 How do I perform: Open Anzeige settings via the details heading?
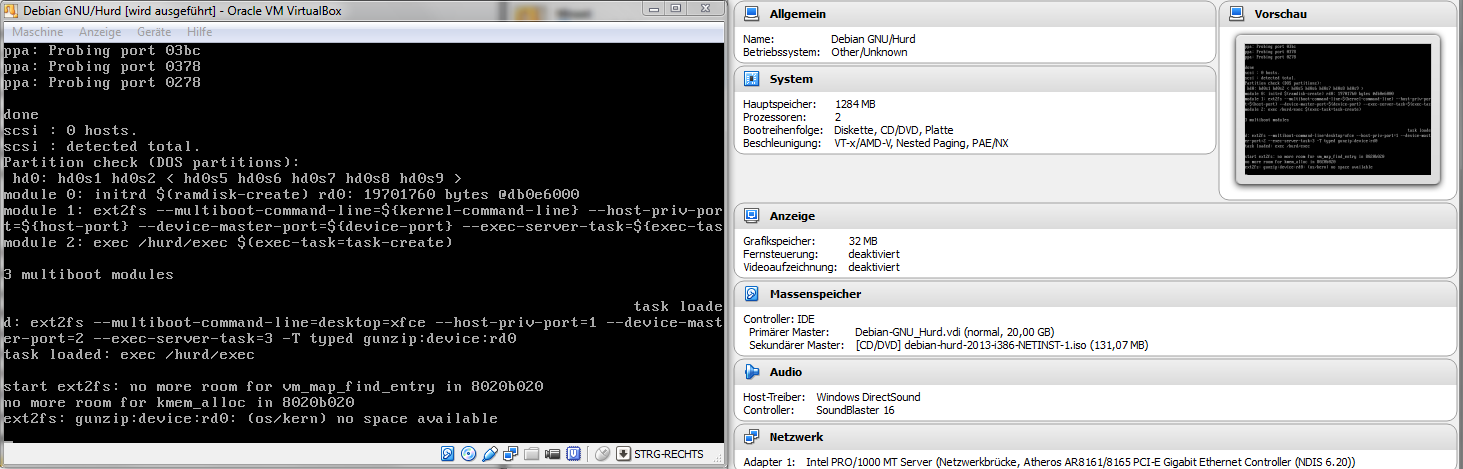pyautogui.click(x=790, y=216)
